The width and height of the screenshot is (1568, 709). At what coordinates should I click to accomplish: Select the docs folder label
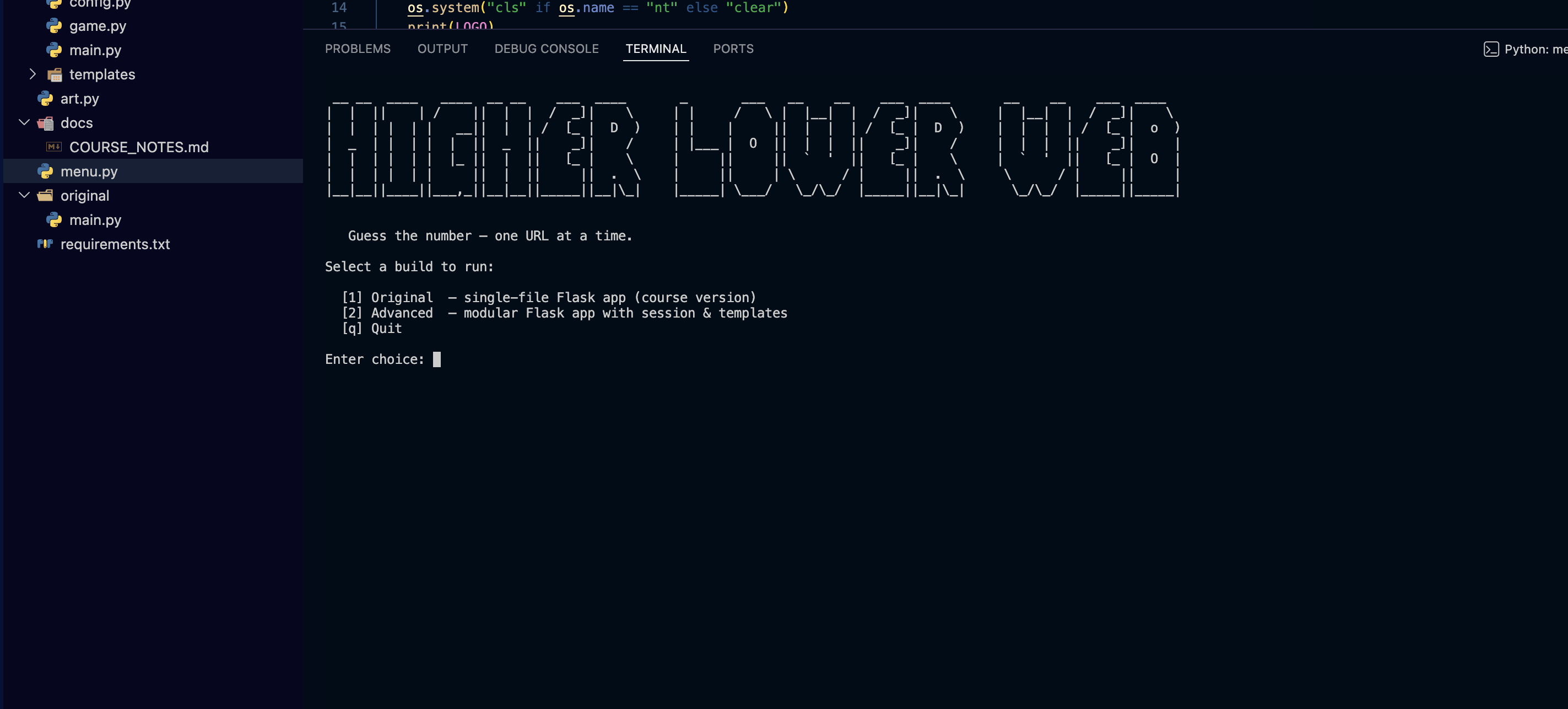[77, 123]
